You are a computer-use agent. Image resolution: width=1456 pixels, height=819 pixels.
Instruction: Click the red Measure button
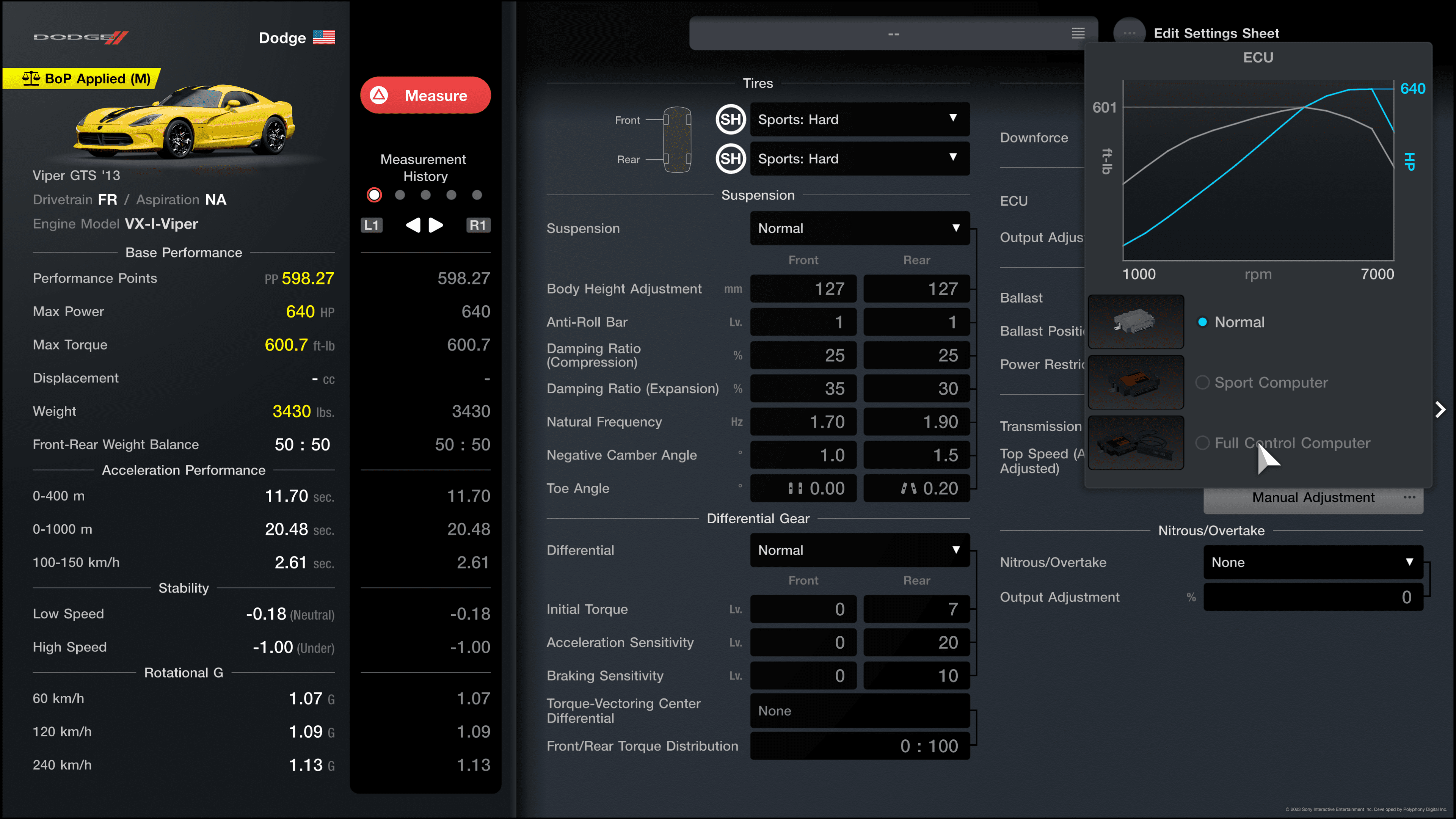pyautogui.click(x=425, y=95)
